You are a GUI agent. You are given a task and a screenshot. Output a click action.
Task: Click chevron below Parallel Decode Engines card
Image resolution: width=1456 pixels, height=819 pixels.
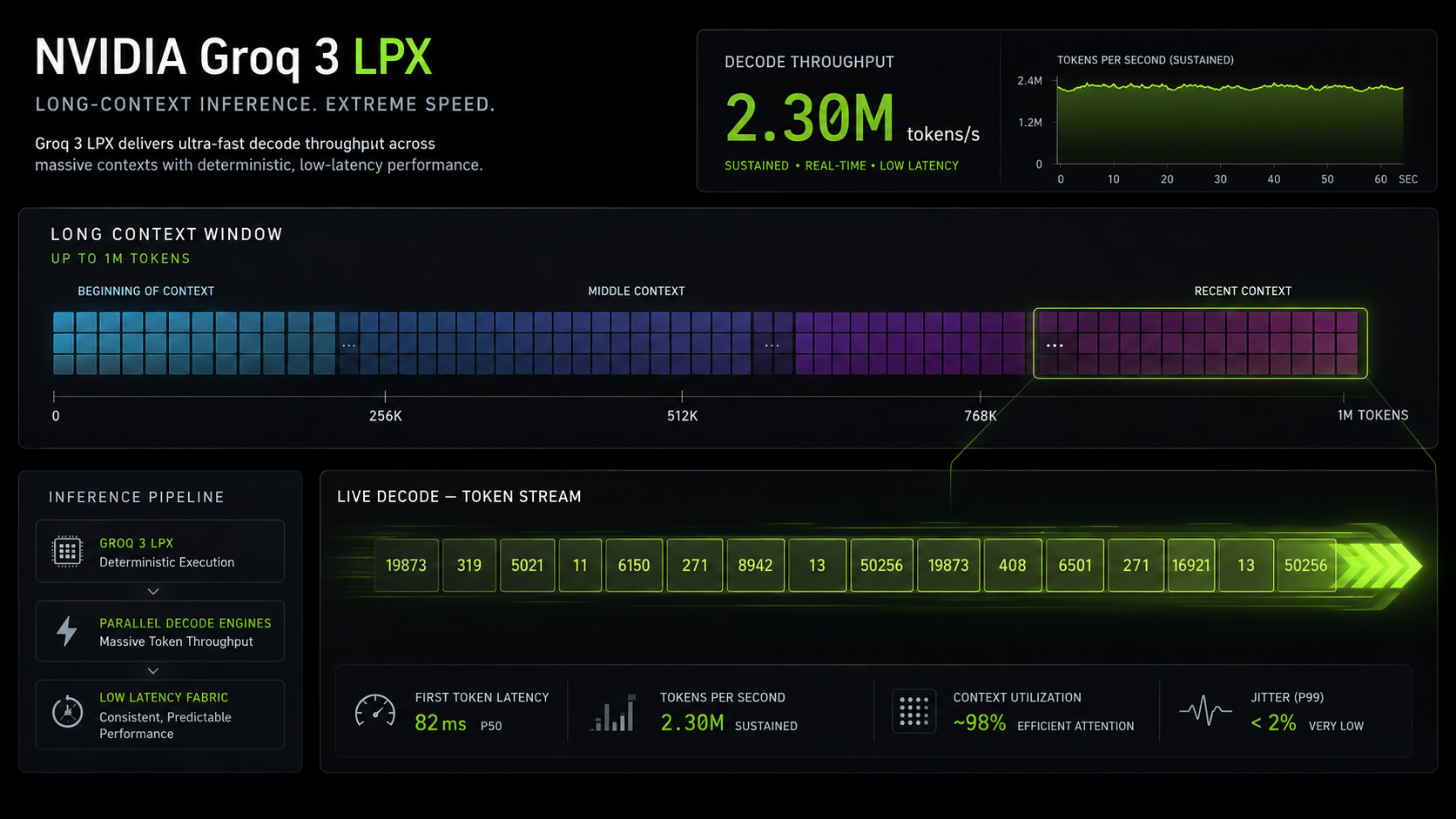[153, 671]
